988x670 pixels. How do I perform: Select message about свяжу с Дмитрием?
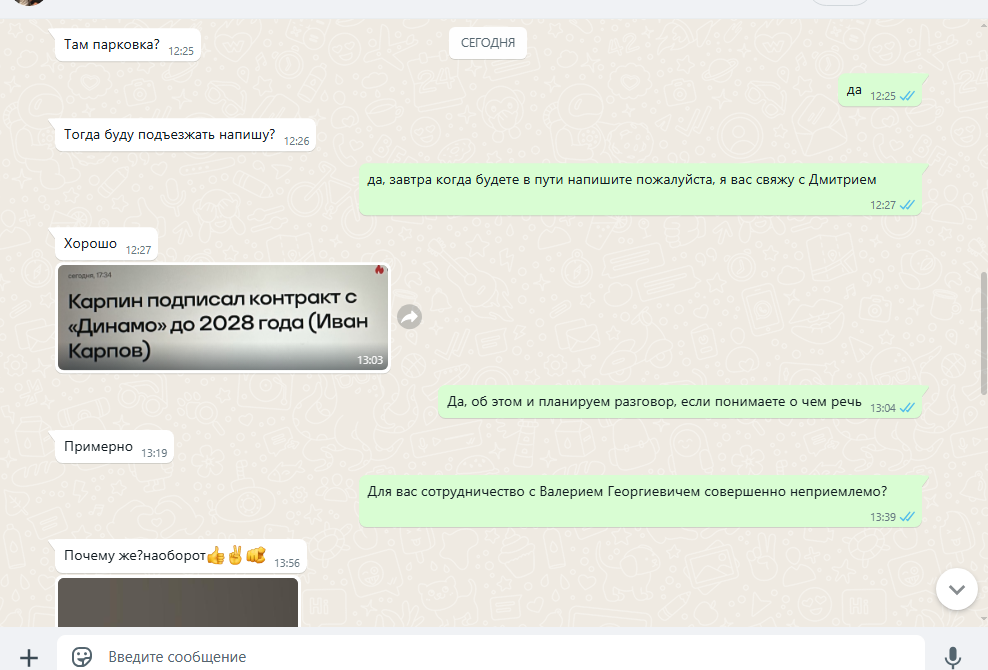click(x=640, y=190)
